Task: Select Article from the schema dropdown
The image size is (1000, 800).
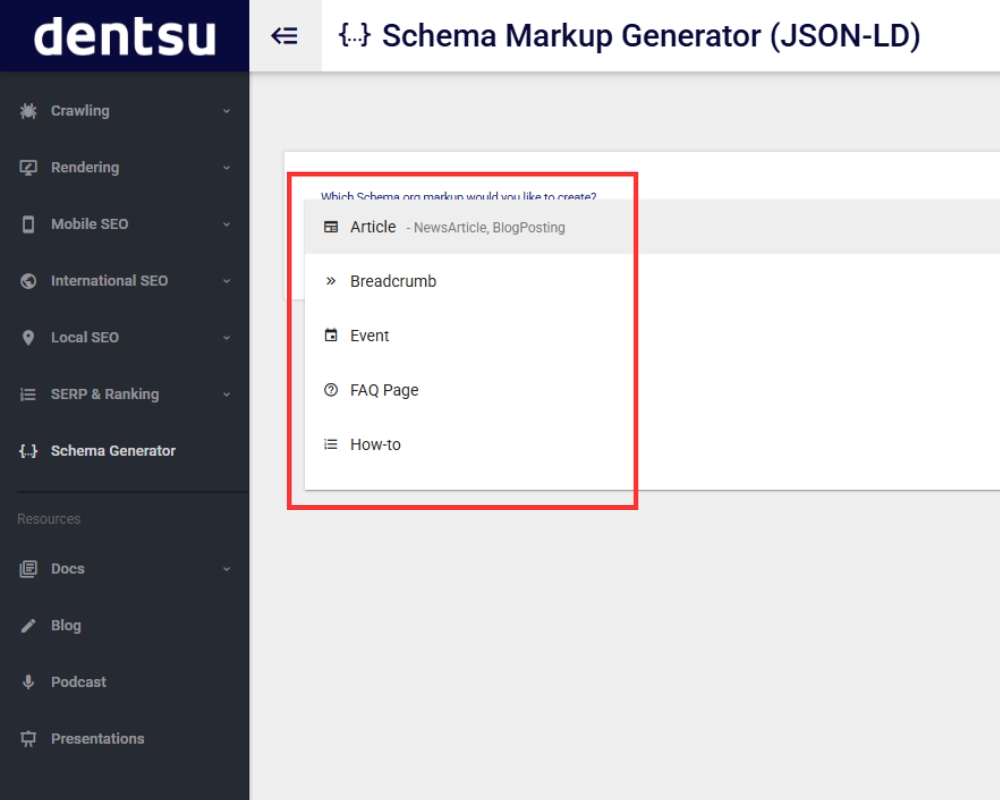Action: (x=652, y=227)
